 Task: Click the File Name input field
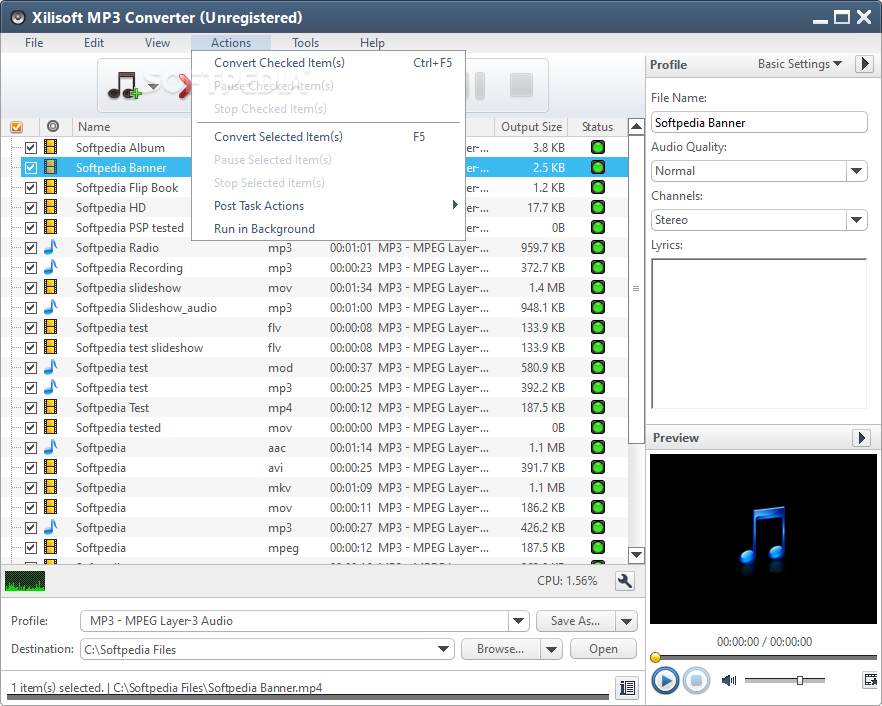(759, 123)
